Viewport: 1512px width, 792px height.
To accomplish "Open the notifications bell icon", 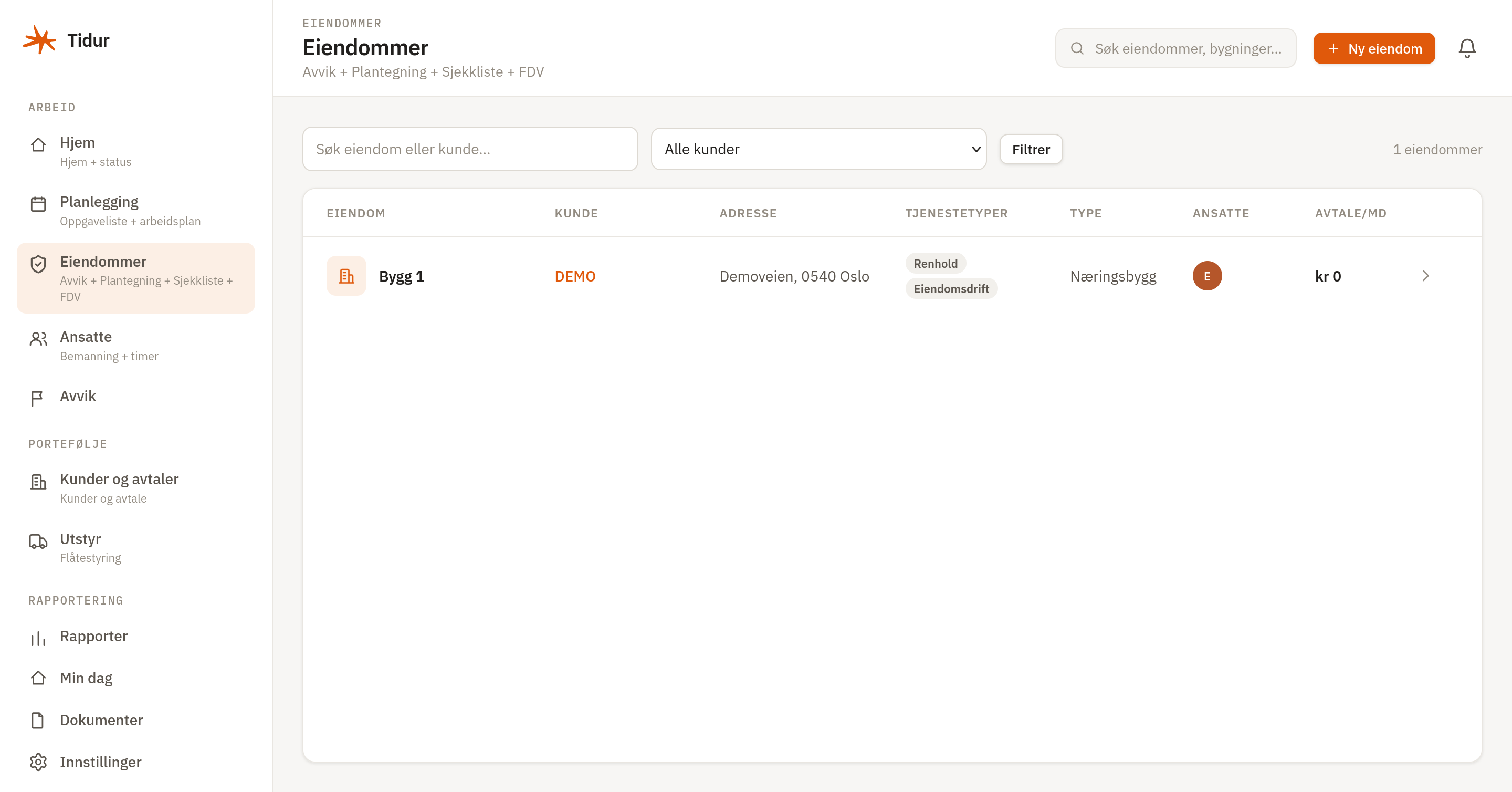I will 1467,48.
